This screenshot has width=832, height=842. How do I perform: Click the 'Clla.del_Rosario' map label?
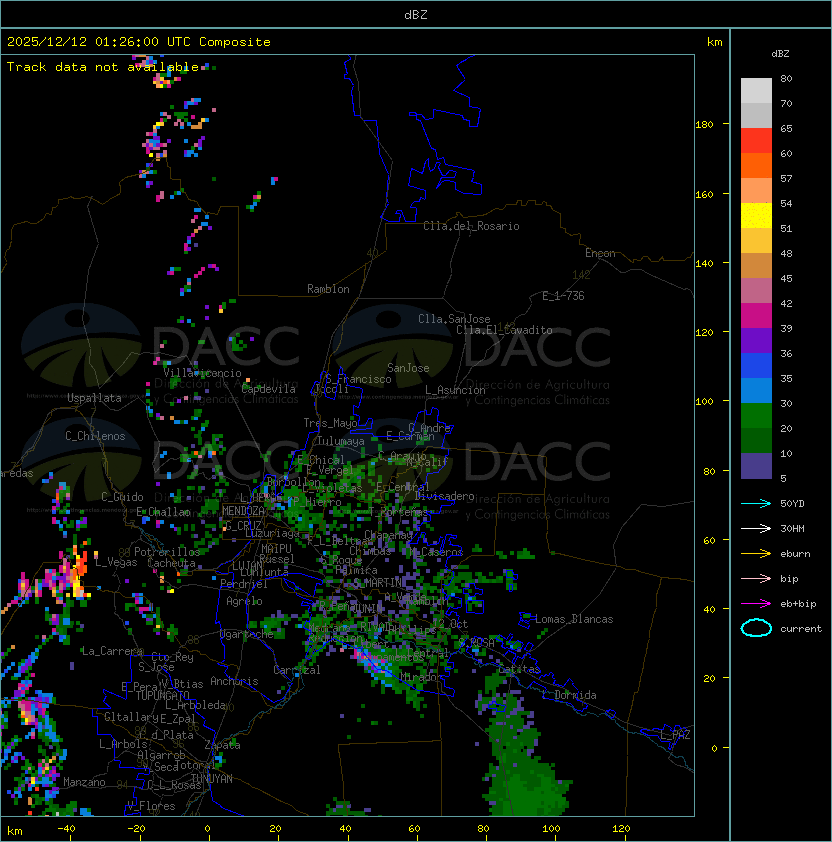(472, 226)
